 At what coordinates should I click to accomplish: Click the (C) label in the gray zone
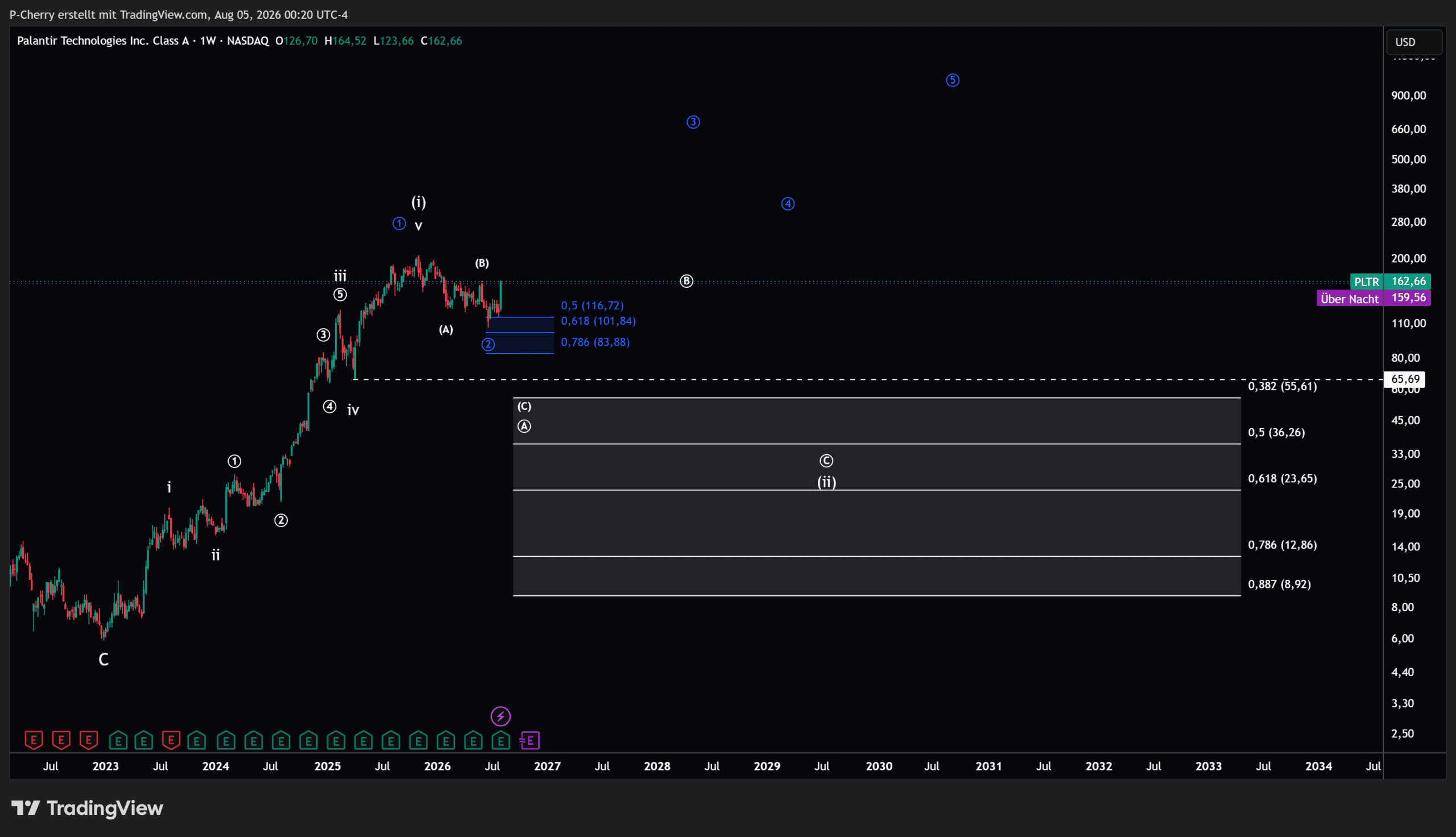point(524,407)
